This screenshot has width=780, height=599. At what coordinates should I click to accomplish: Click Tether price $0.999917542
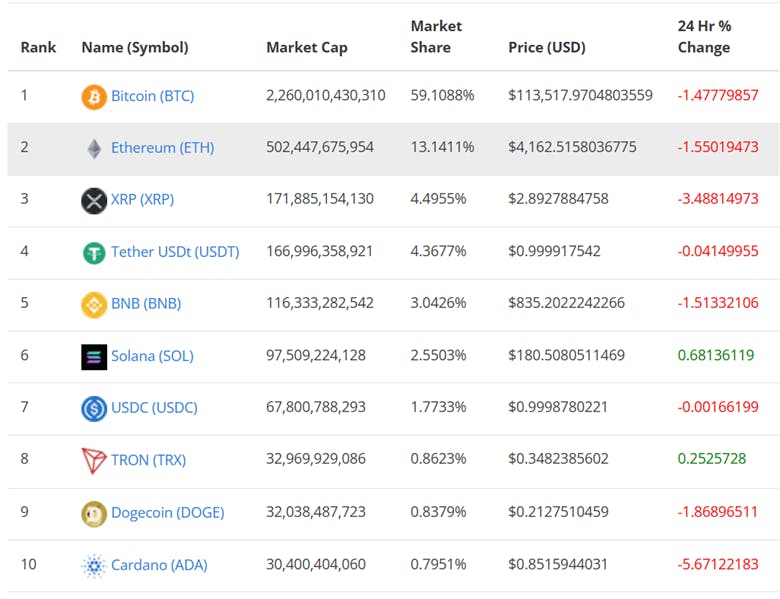point(554,251)
